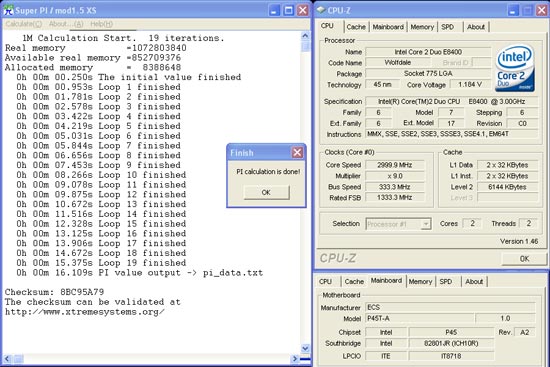Screen dimensions: 550x367
Task: Switch to the Mainboard tab in upper CPU-Z
Action: [x=388, y=27]
